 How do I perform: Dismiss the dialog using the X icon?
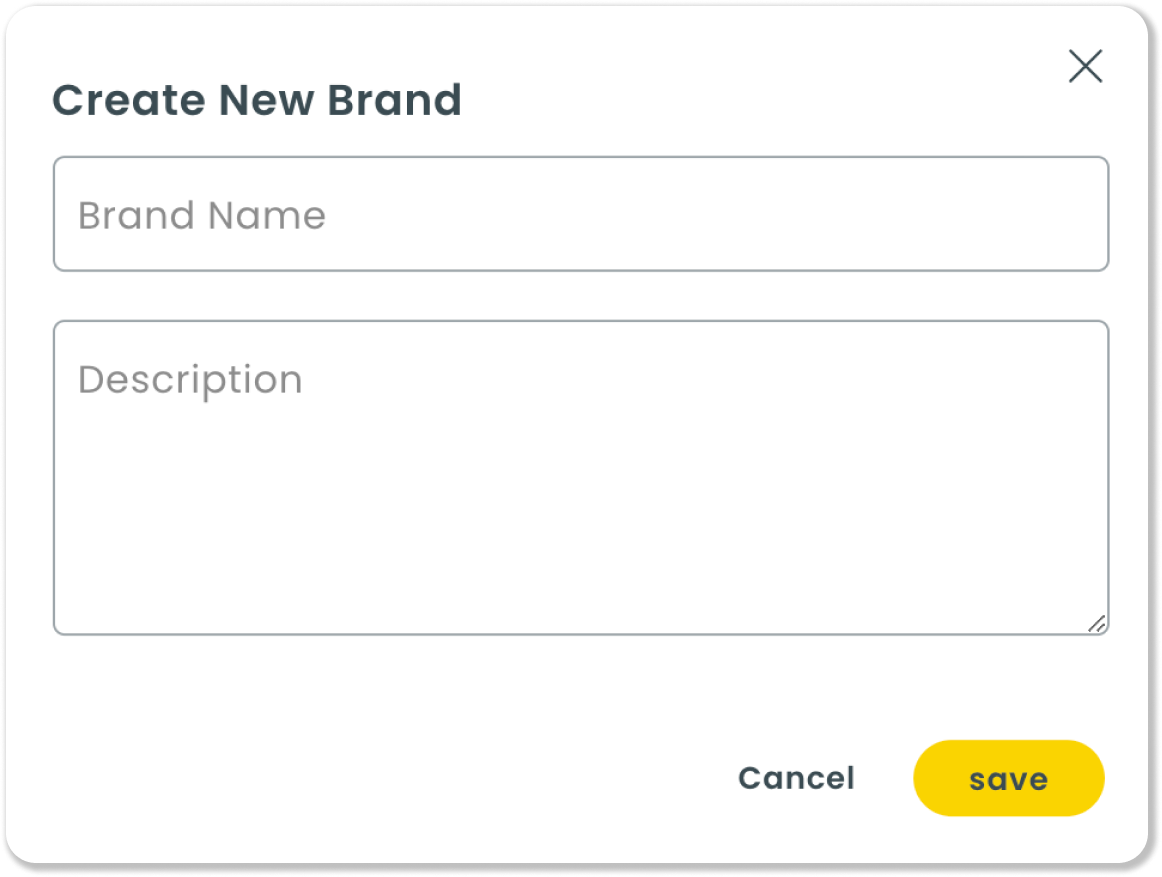[1085, 67]
